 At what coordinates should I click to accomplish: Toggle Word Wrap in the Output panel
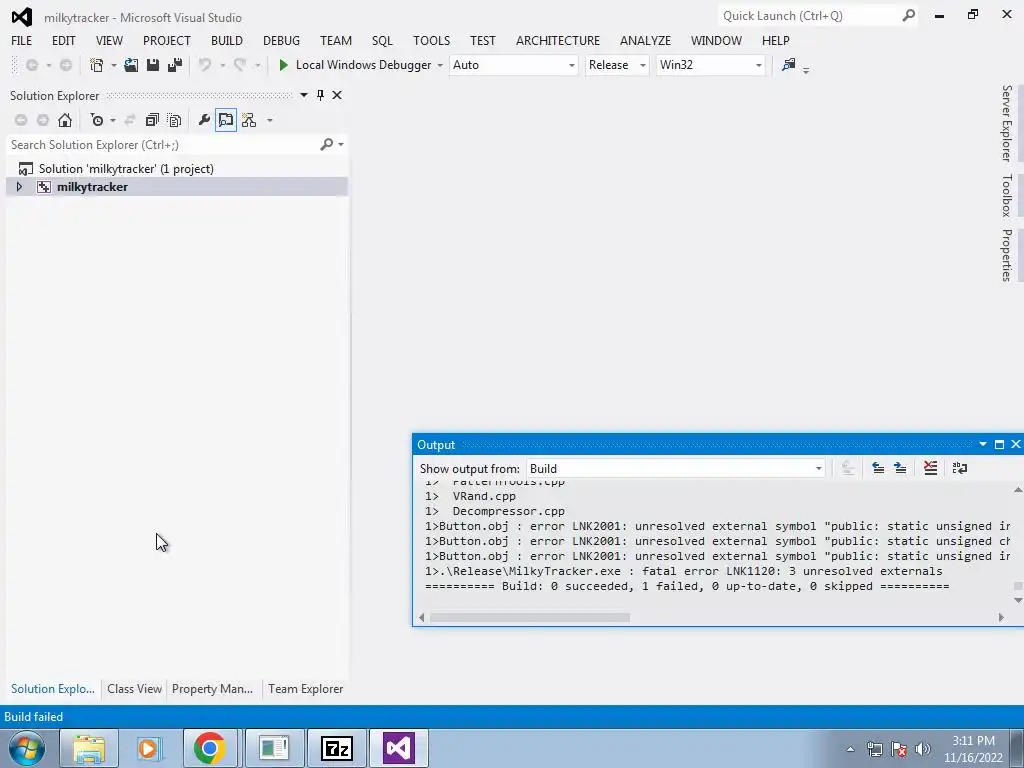pos(960,468)
